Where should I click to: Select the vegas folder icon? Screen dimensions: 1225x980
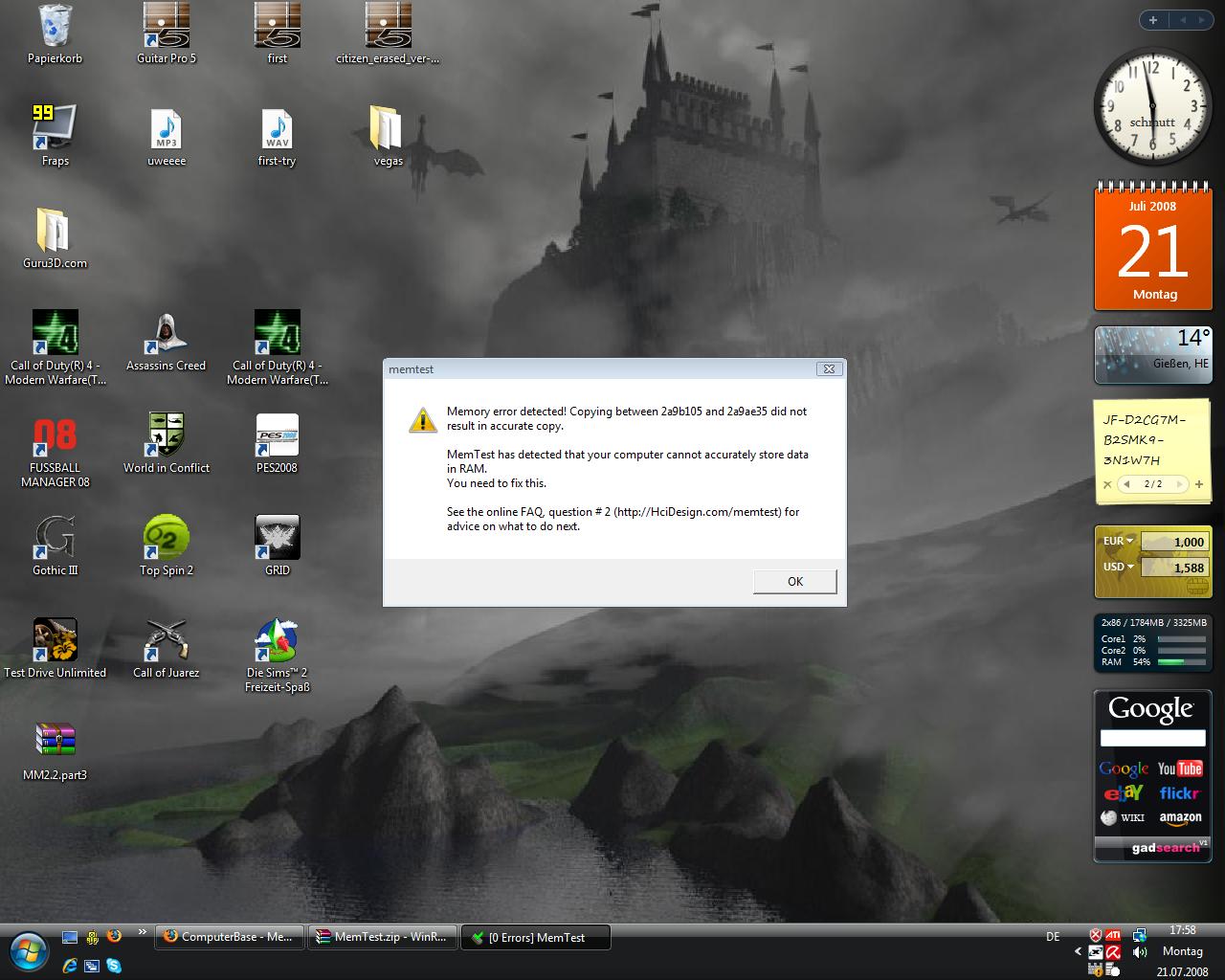pos(388,136)
